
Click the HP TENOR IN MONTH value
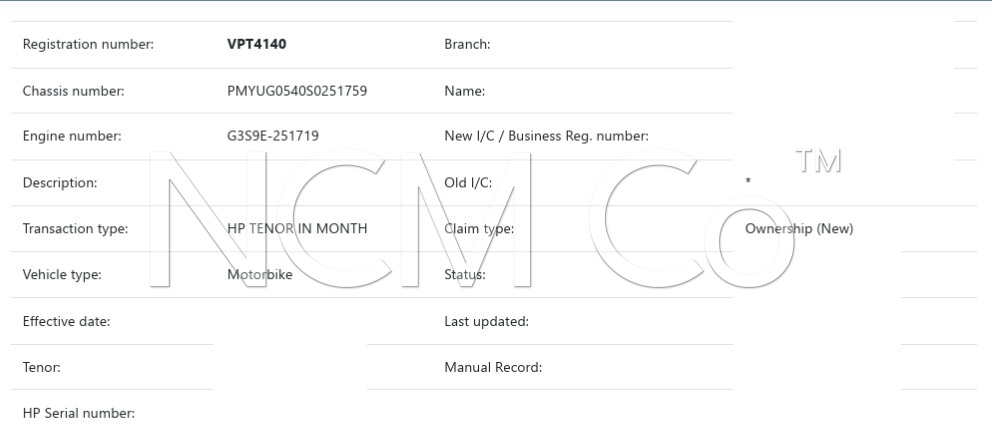[297, 229]
